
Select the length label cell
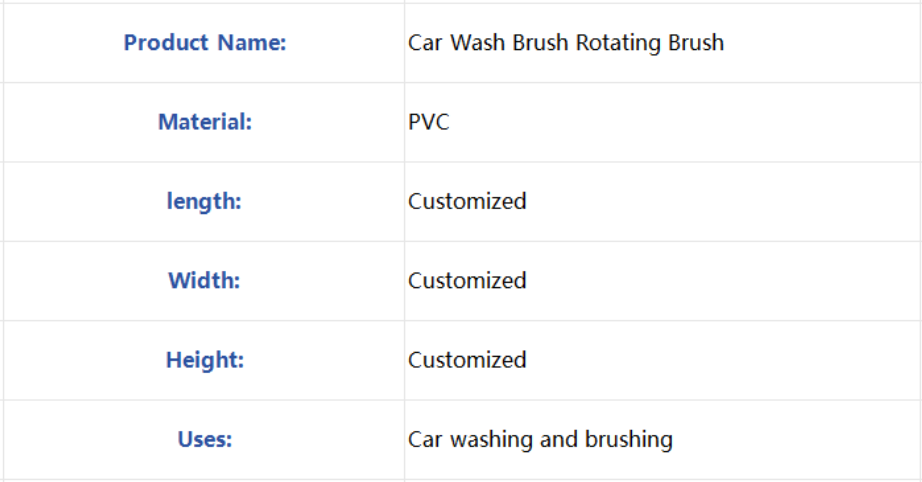(204, 202)
